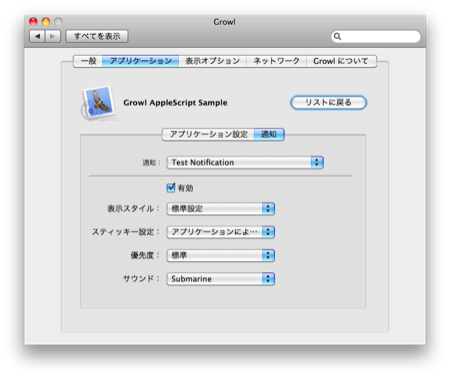Click the forward navigation arrow
This screenshot has height=378, width=450.
point(53,36)
